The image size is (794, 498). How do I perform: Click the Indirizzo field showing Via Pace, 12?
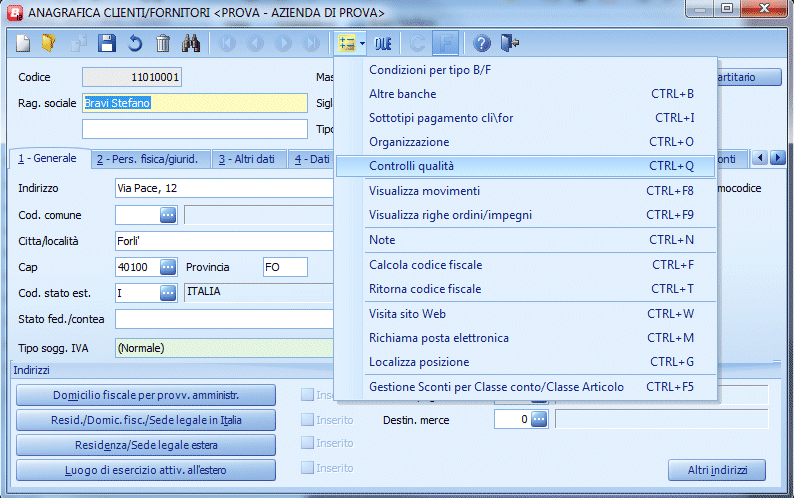click(x=224, y=188)
